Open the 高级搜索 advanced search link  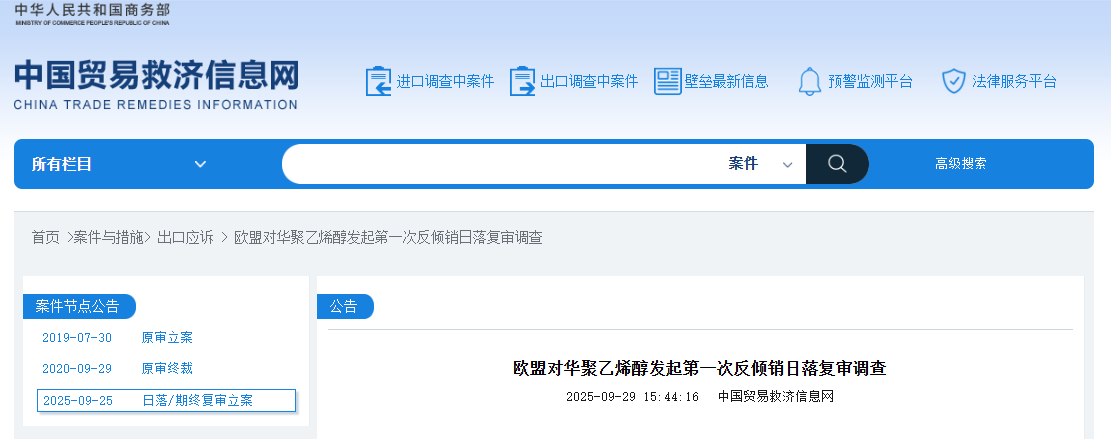[960, 164]
